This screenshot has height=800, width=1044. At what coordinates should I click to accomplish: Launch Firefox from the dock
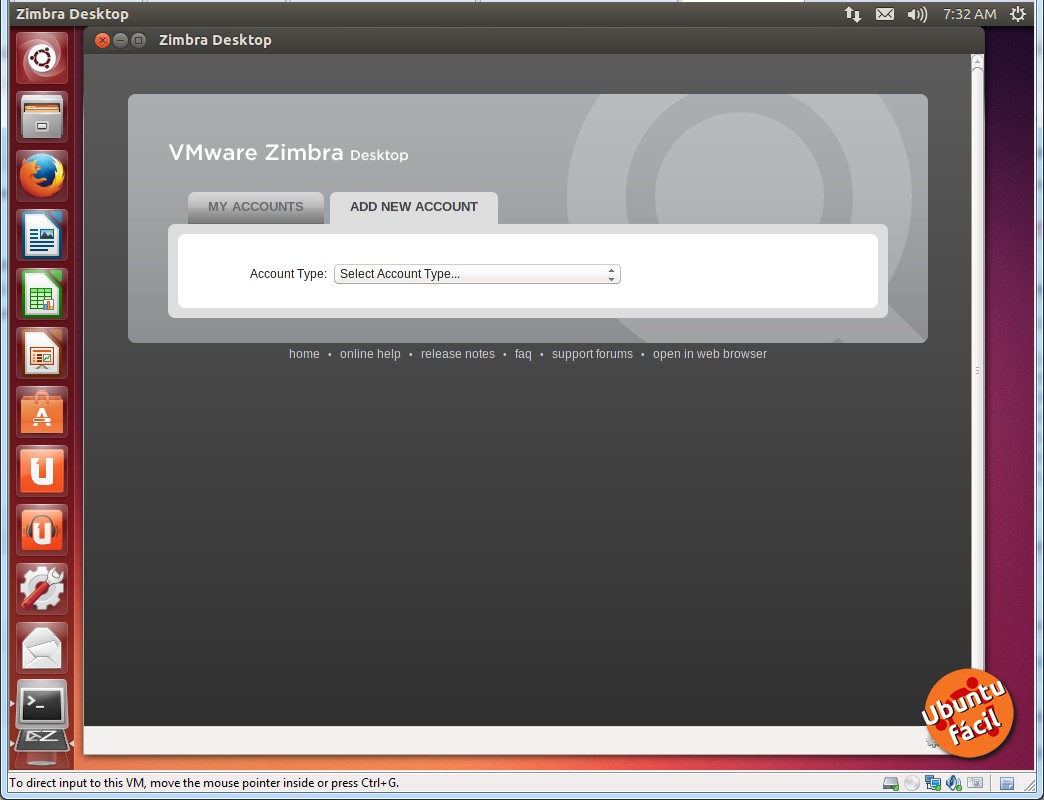point(42,176)
